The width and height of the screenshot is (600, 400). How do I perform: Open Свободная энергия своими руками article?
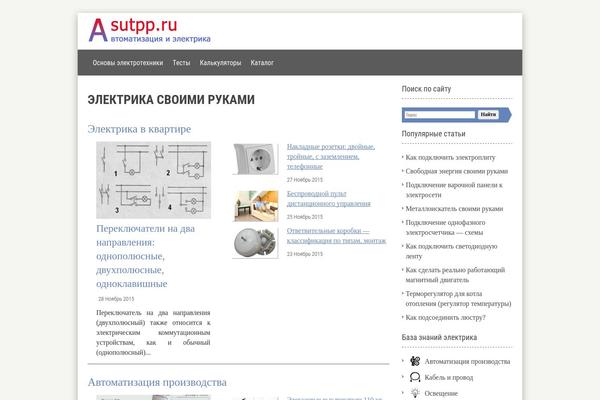pos(457,171)
